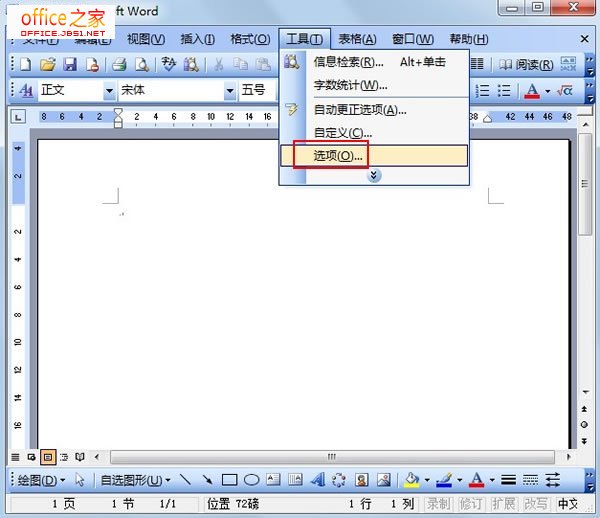
Task: Switch to Normal view button
Action: click(15, 457)
